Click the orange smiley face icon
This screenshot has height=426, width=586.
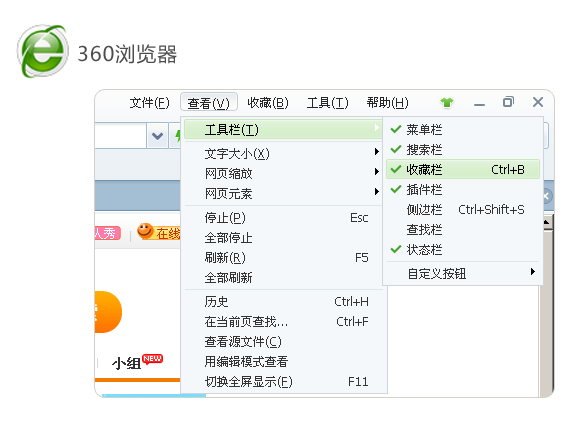tap(145, 231)
